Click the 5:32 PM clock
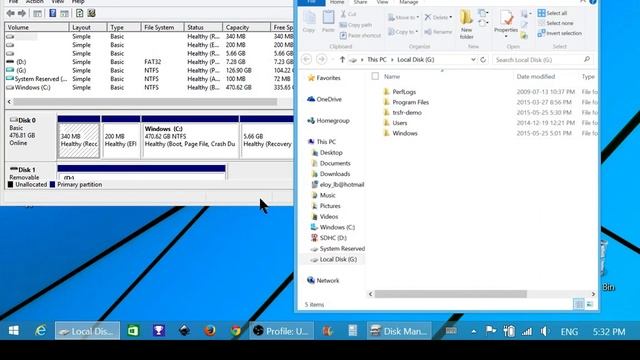The image size is (640, 360). (609, 331)
